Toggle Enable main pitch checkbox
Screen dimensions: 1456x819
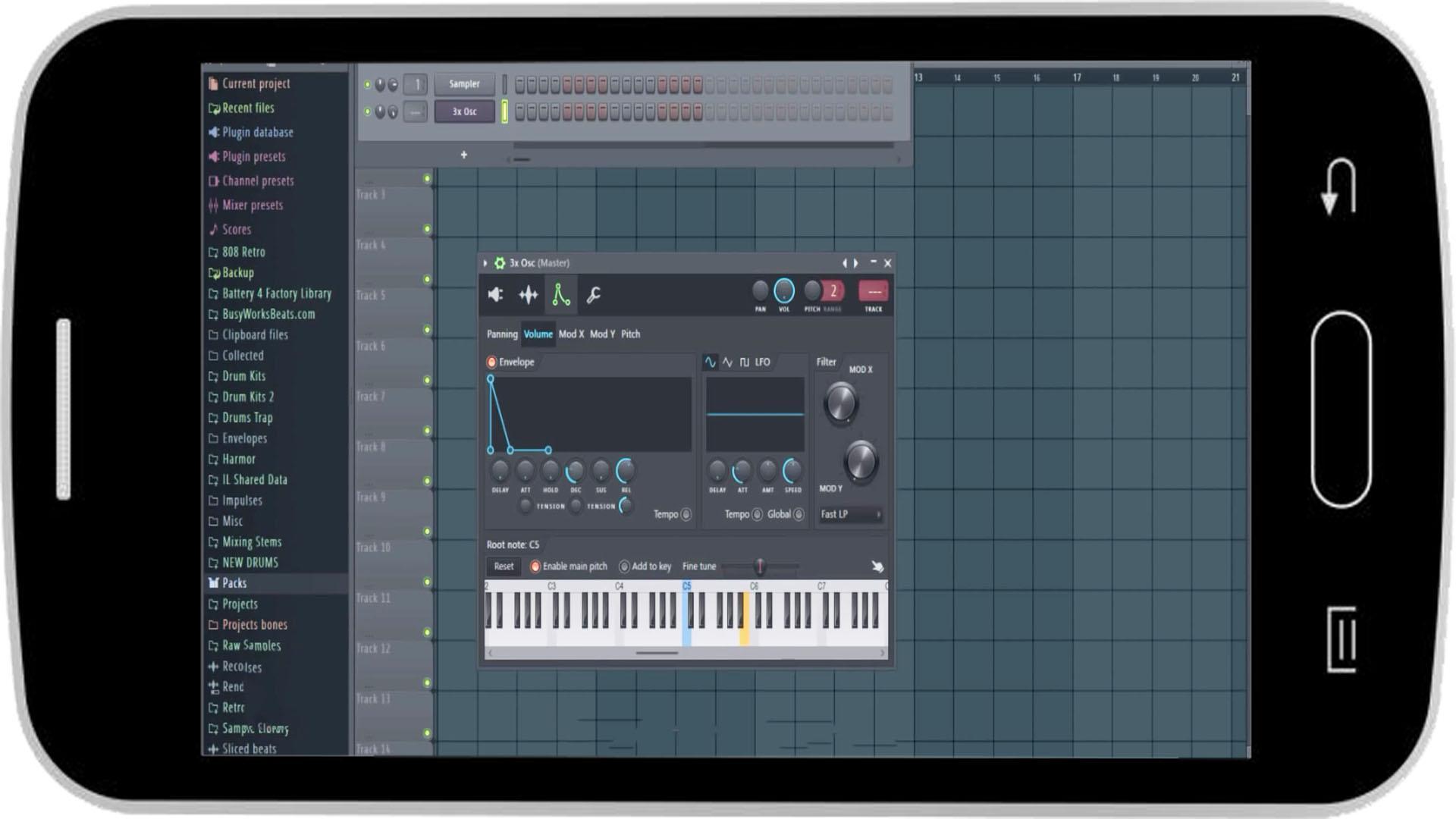(535, 566)
